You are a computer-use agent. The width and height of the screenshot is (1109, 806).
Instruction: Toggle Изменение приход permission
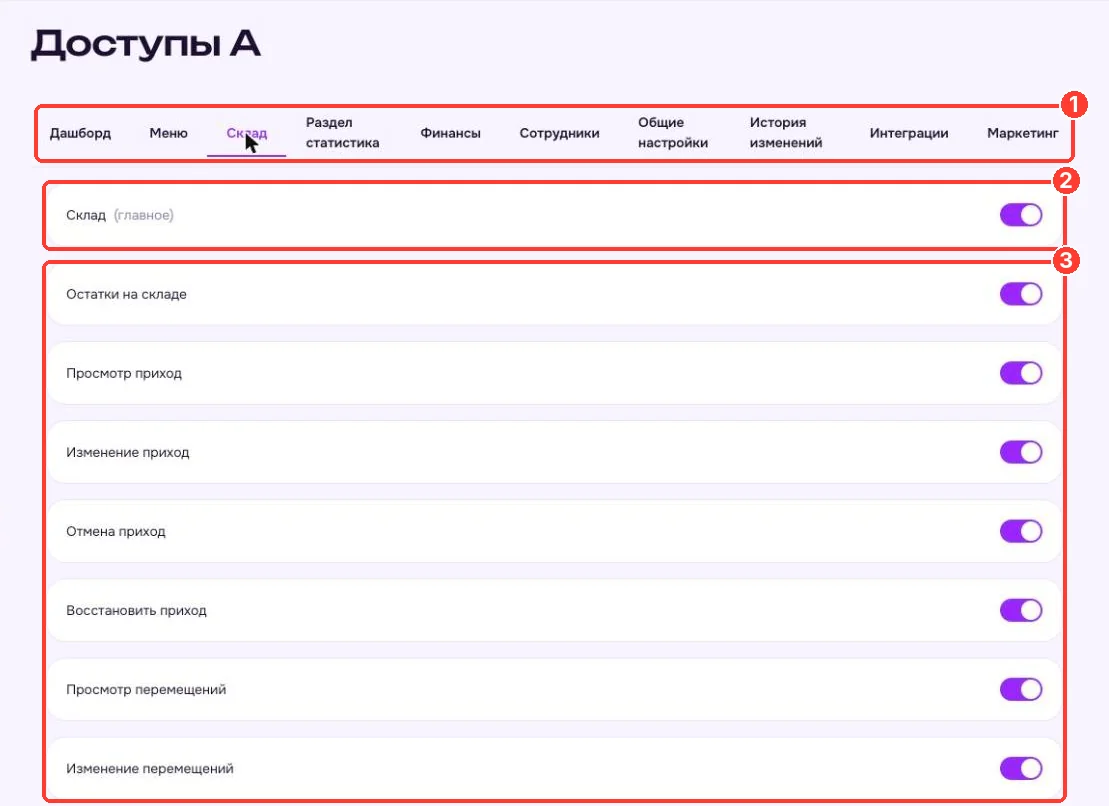(x=1021, y=452)
